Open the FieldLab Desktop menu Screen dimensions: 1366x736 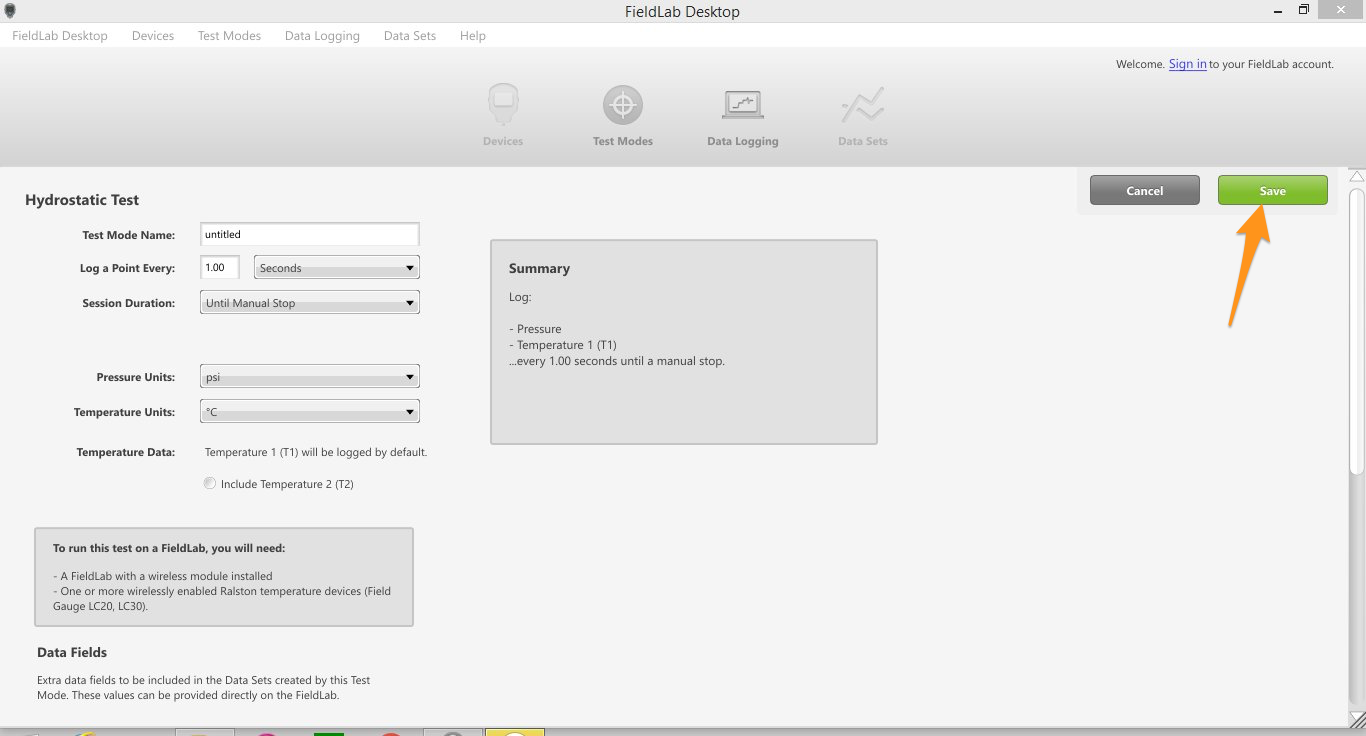60,36
